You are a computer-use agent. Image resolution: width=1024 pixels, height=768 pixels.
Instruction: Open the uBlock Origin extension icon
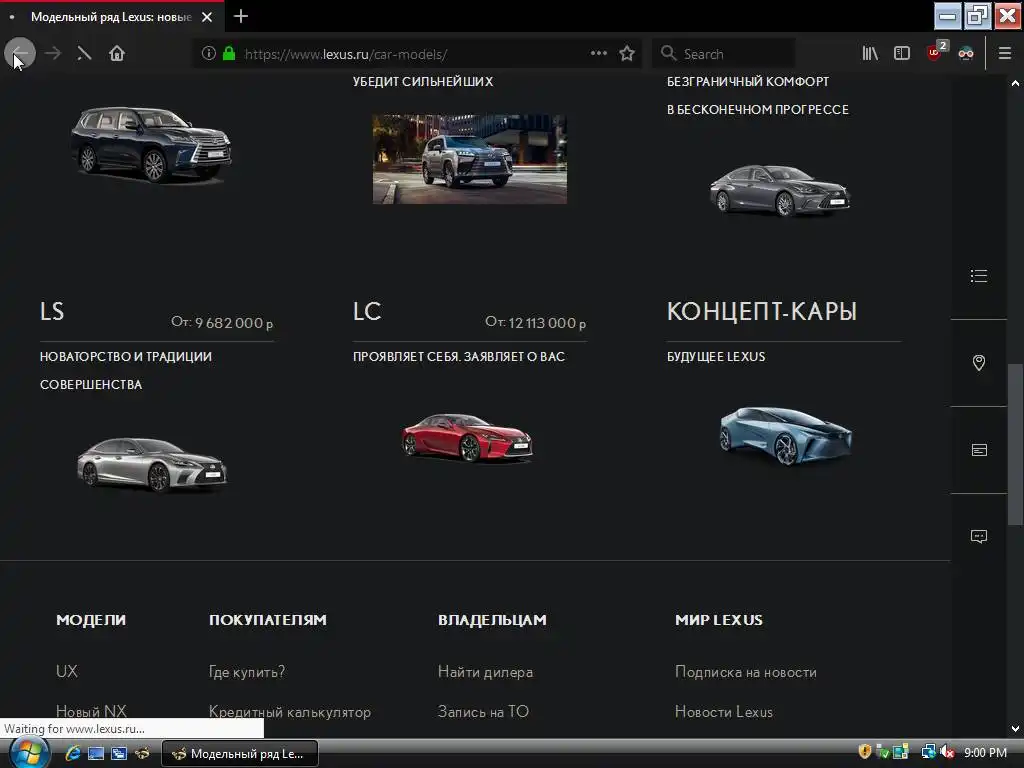click(935, 52)
